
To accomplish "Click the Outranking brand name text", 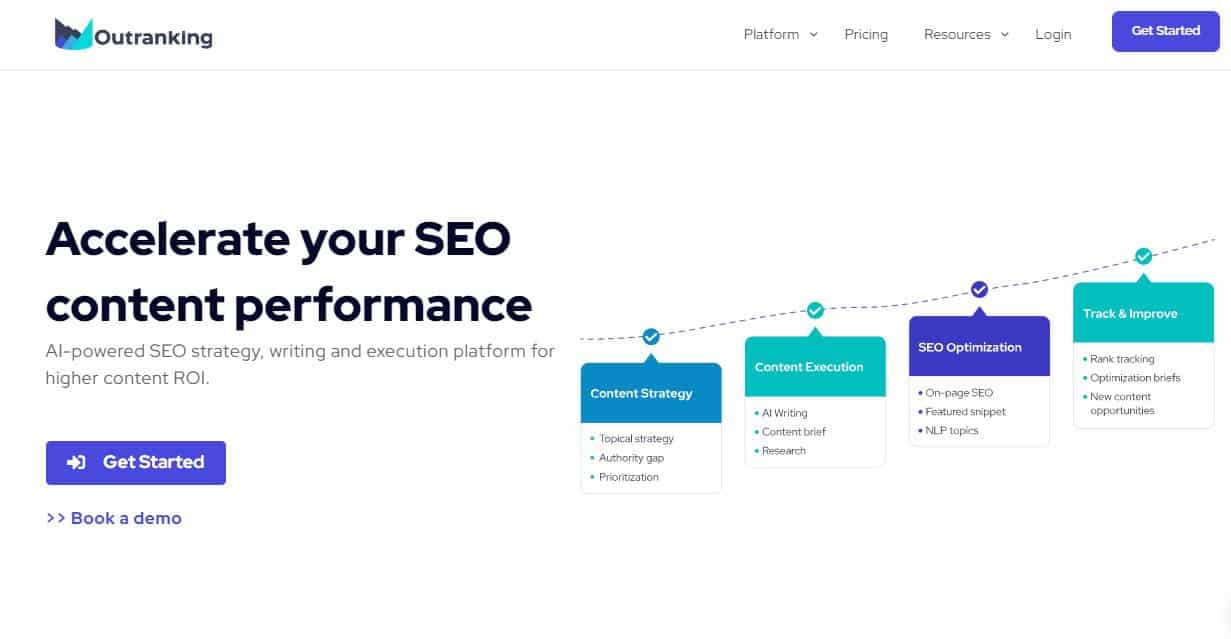I will [153, 38].
